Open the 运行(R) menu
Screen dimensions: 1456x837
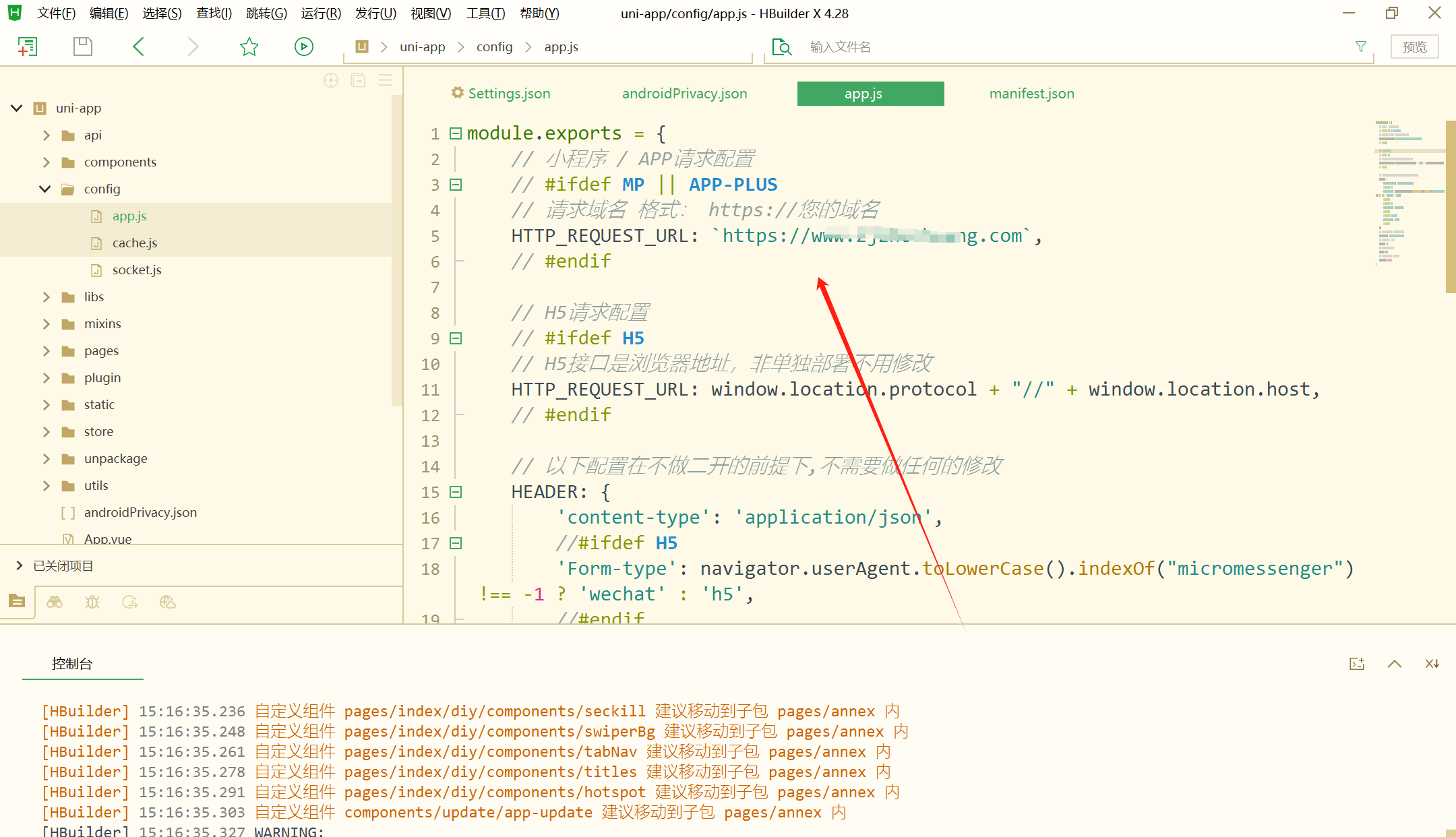321,13
